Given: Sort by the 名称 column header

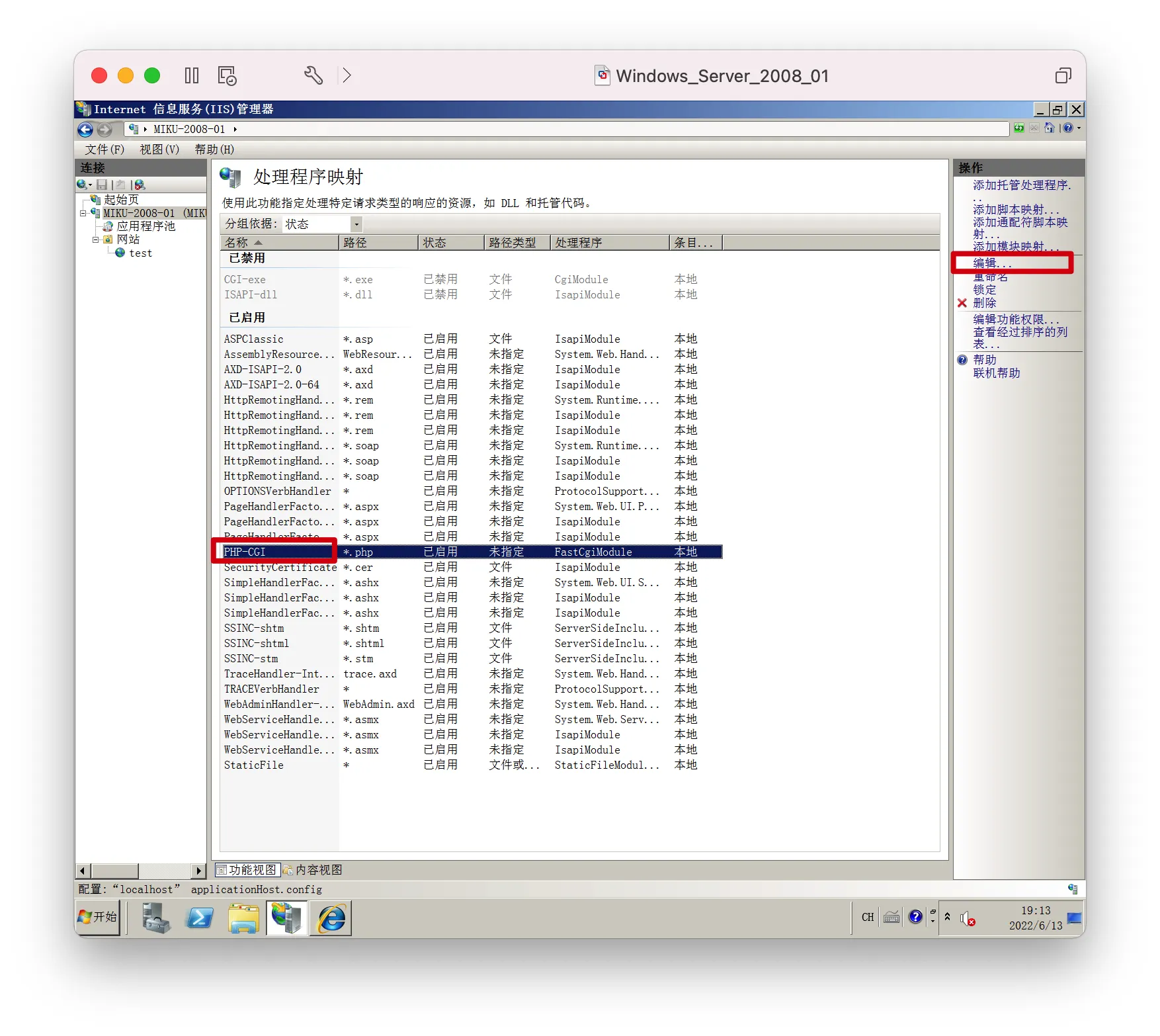Looking at the screenshot, I should pyautogui.click(x=279, y=243).
